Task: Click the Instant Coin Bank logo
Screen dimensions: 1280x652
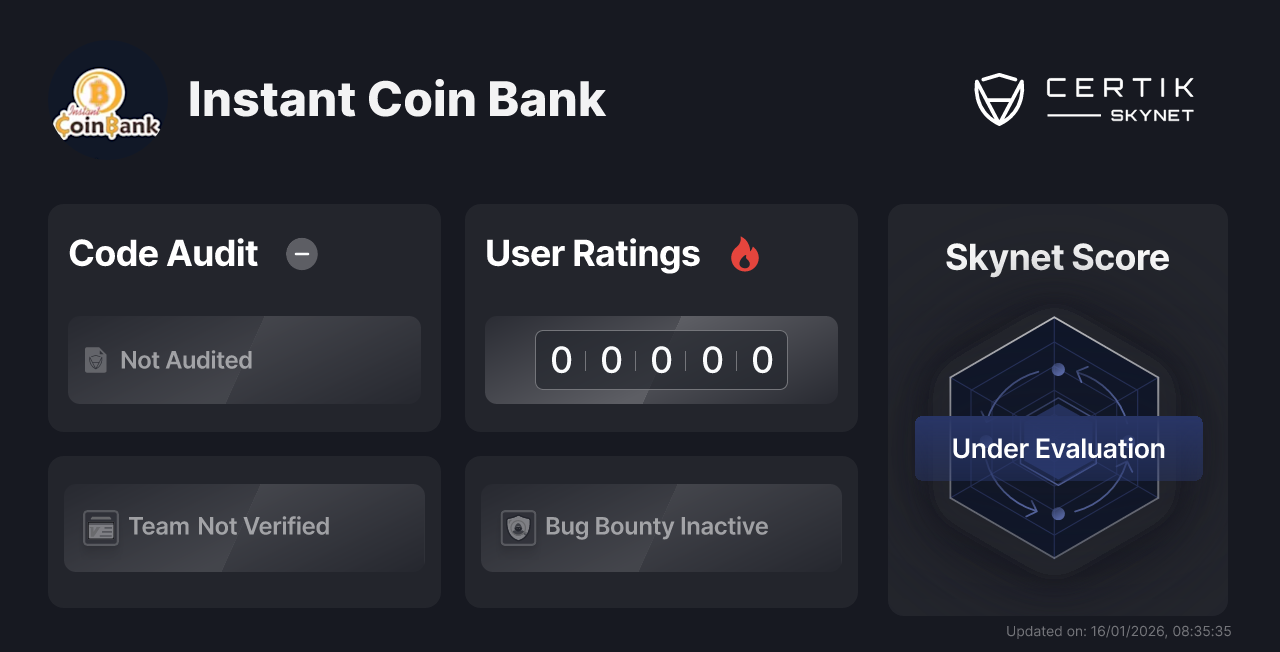Action: (107, 99)
